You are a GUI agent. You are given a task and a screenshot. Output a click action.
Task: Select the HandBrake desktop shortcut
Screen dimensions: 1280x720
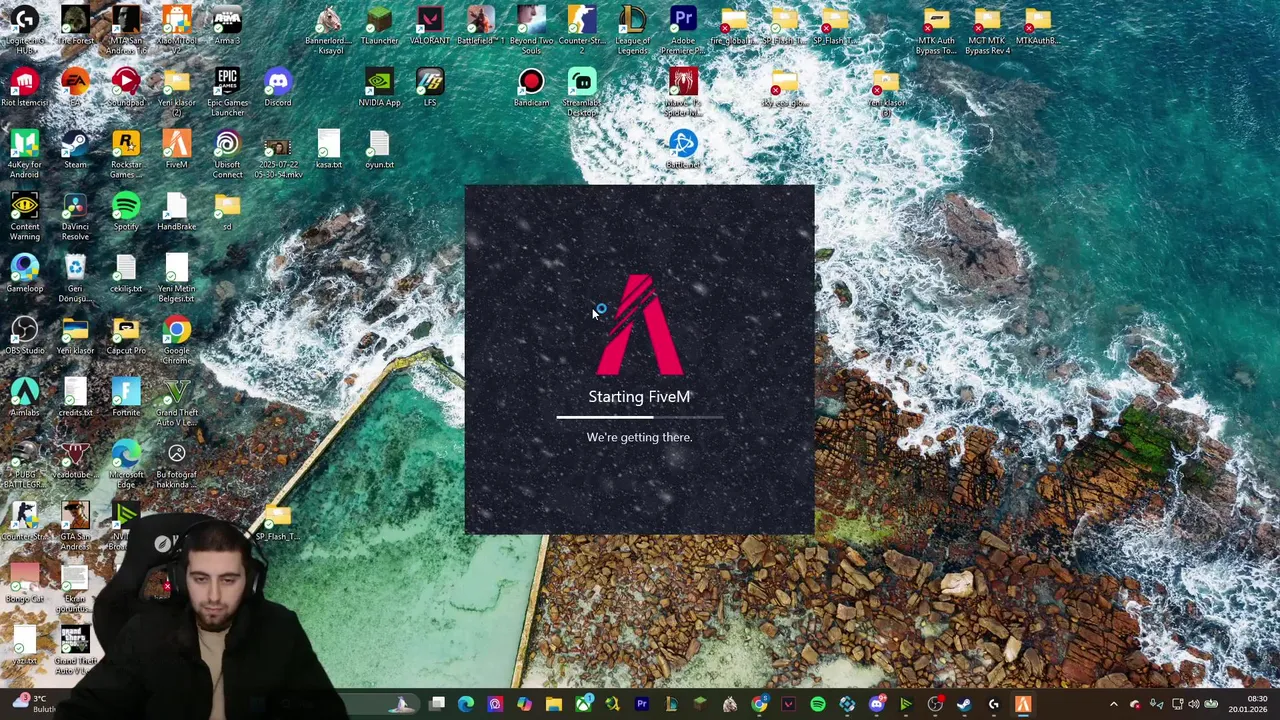pos(177,212)
